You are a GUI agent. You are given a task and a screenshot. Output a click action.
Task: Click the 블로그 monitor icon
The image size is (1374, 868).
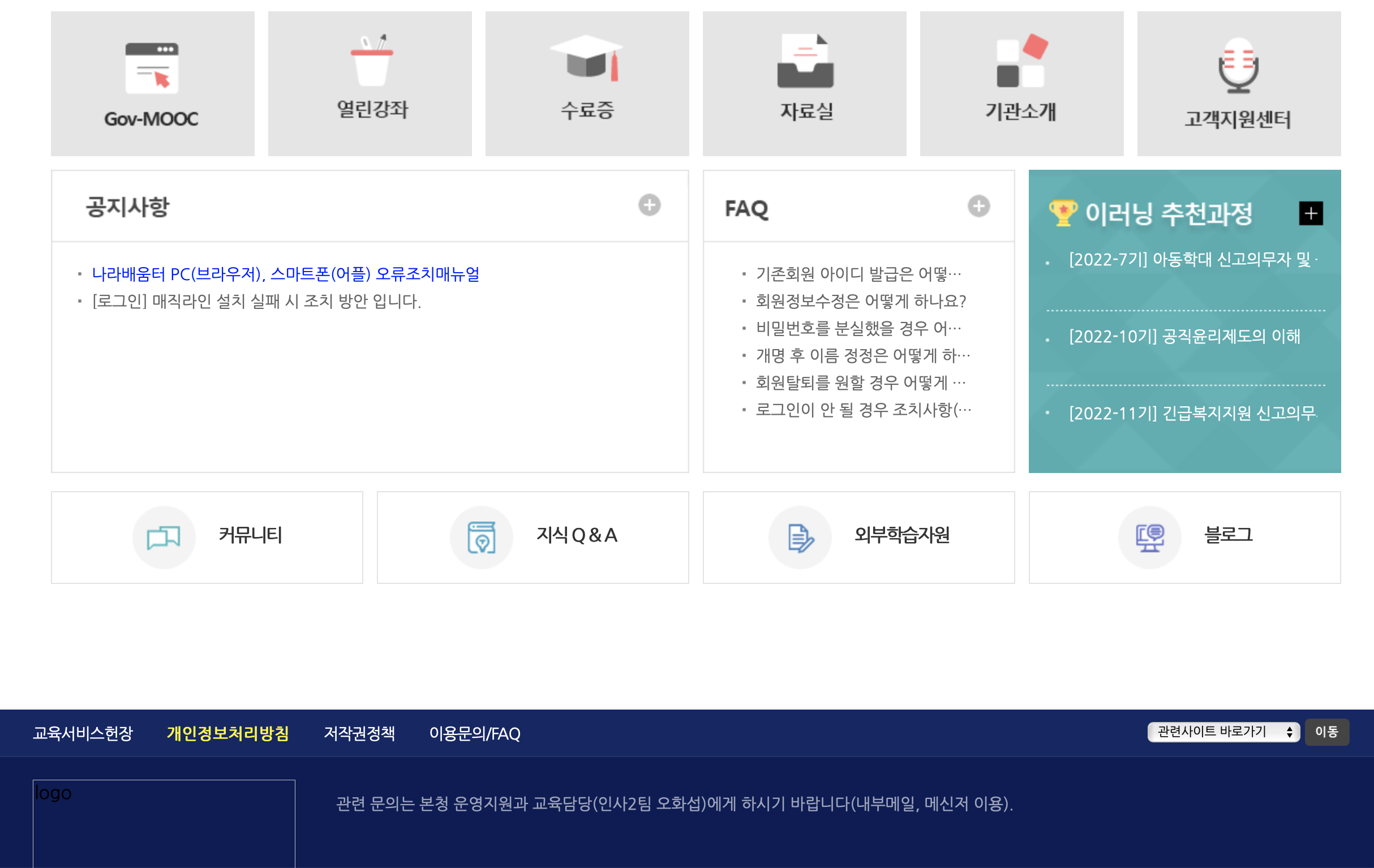1149,537
